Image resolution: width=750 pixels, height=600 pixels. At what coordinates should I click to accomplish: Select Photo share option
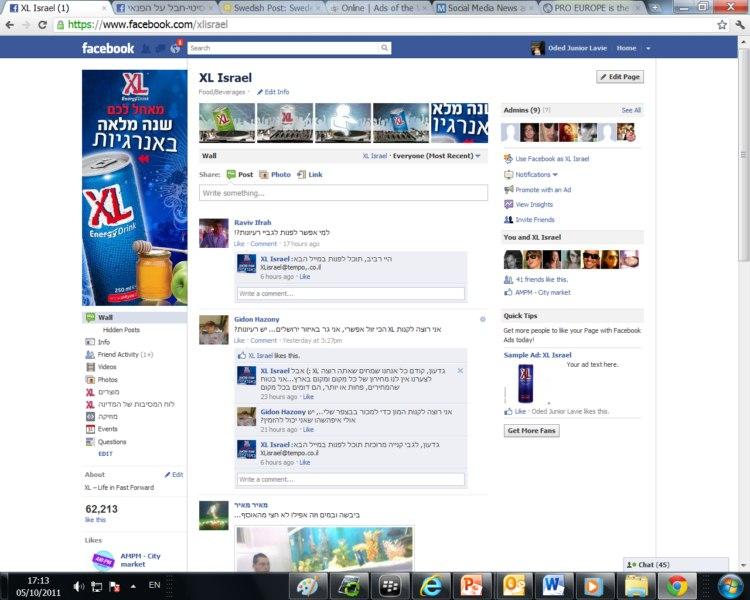275,175
